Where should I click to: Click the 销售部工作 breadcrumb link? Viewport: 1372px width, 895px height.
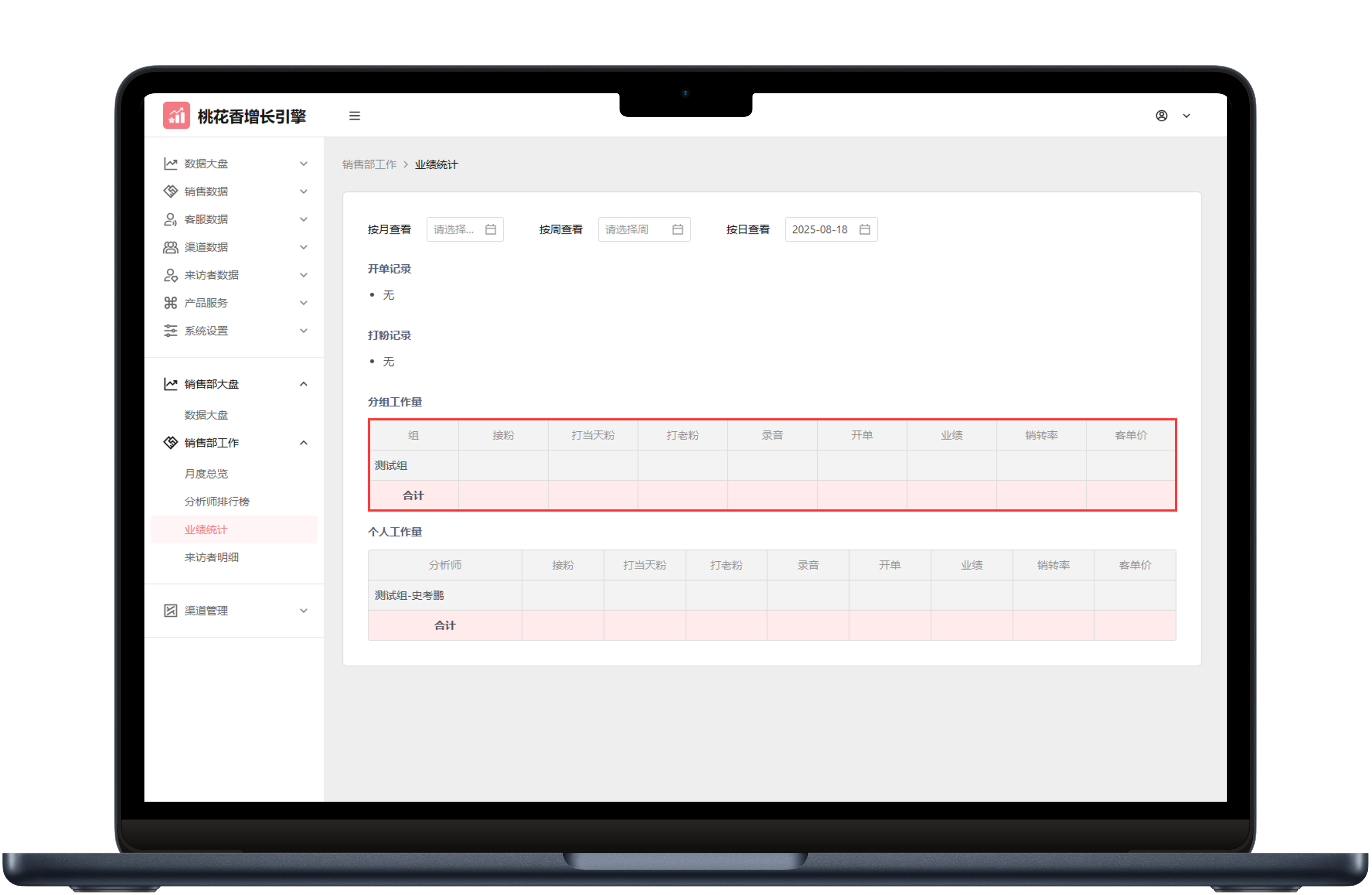click(369, 165)
